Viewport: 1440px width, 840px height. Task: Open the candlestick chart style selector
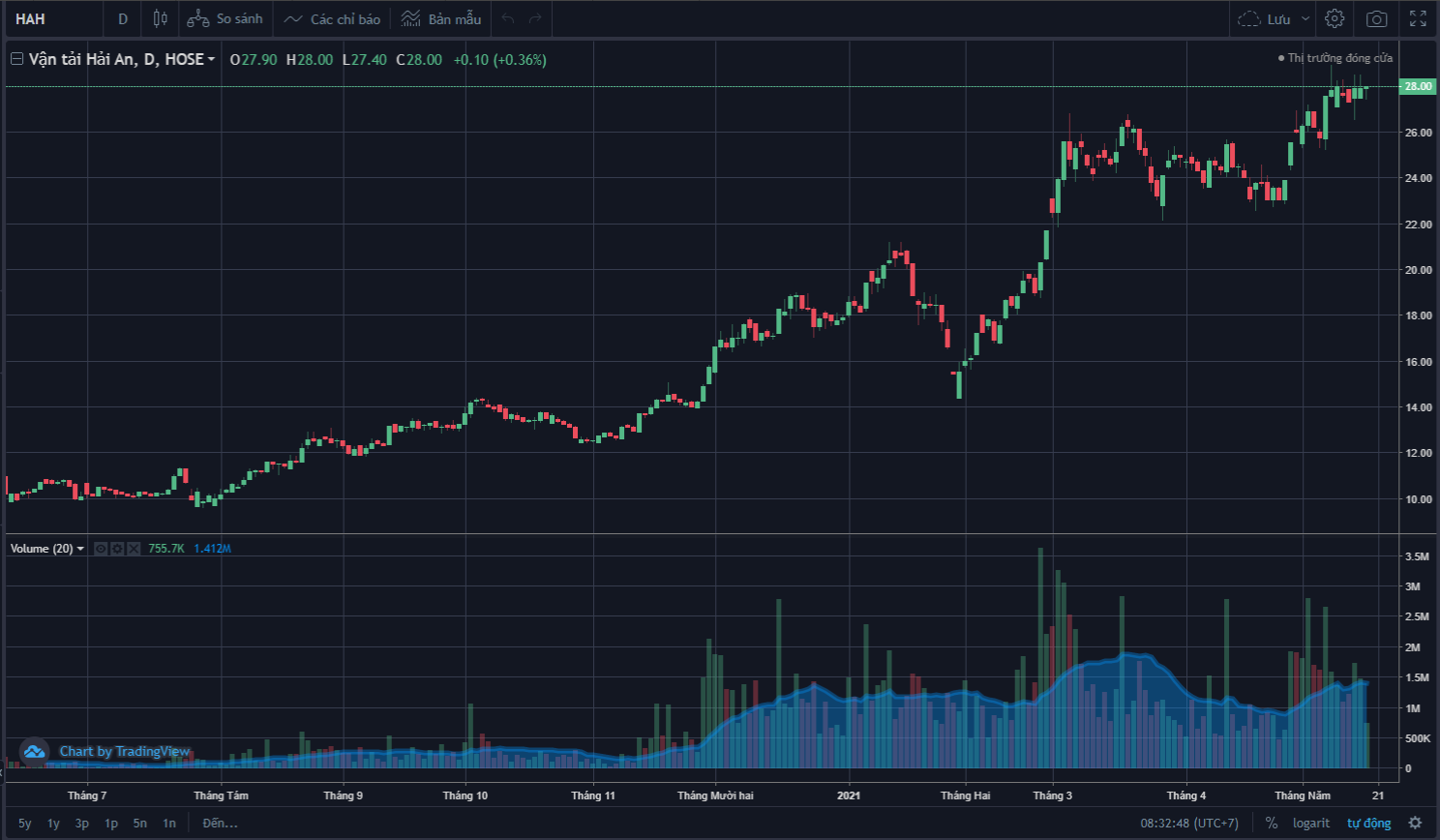pyautogui.click(x=160, y=18)
